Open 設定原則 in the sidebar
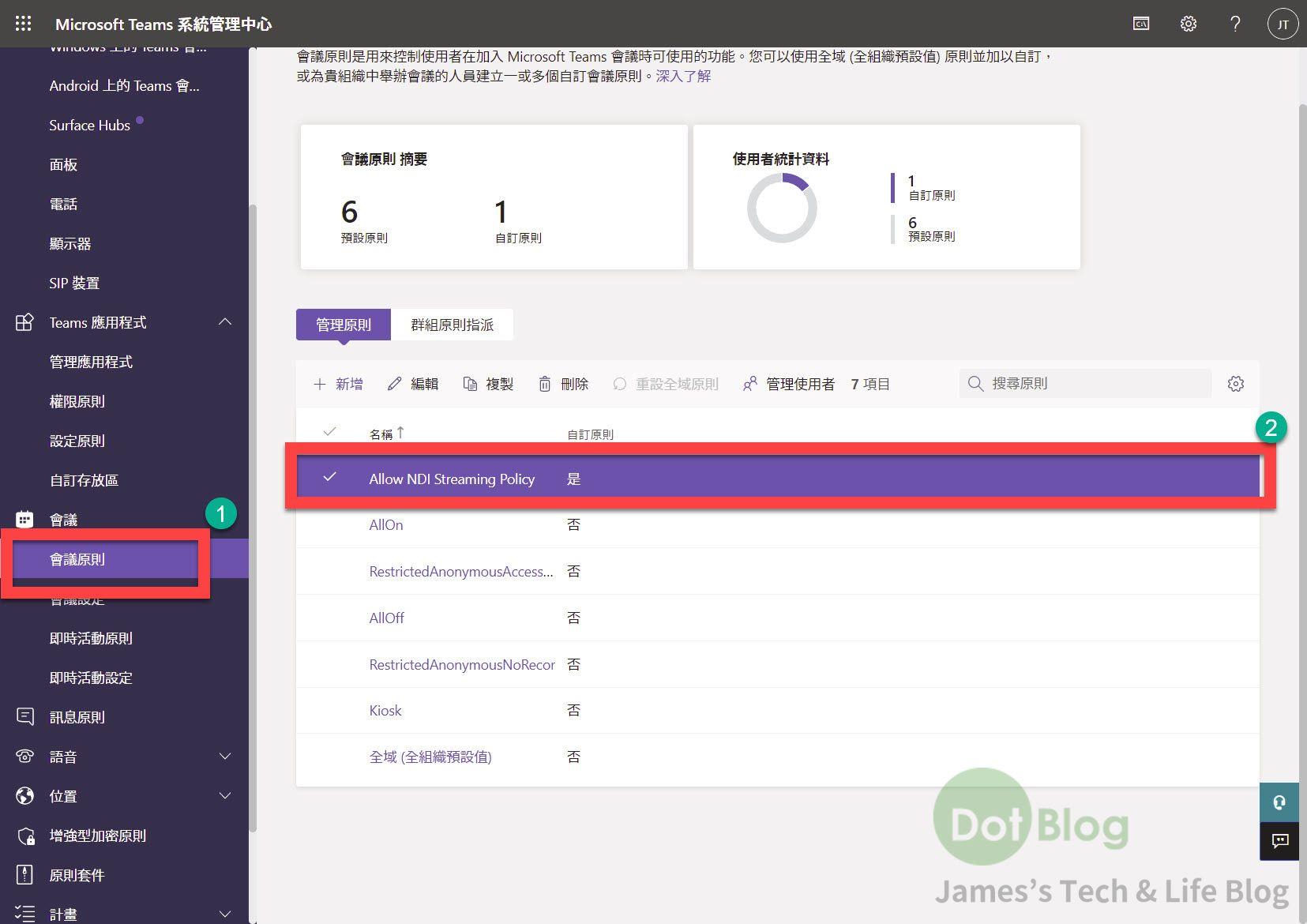 [77, 441]
